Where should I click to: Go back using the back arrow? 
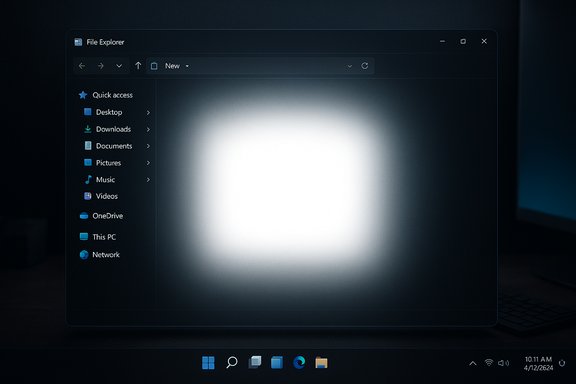pos(82,66)
